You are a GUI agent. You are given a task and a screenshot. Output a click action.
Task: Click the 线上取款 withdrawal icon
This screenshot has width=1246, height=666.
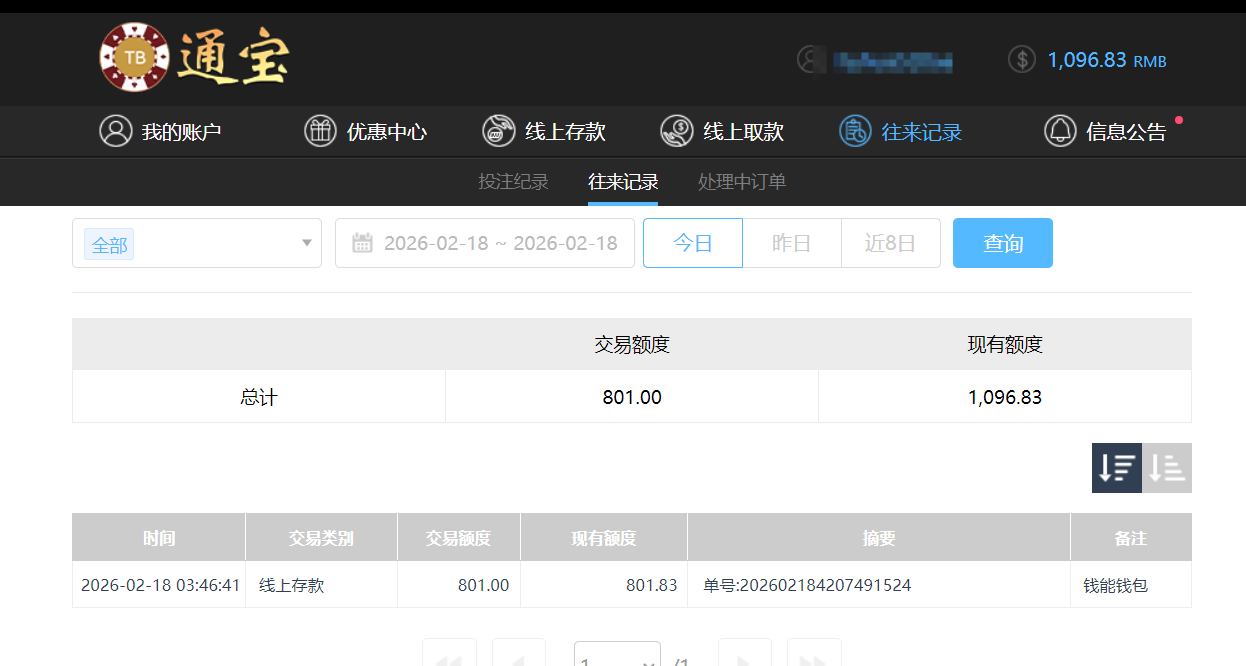(677, 130)
